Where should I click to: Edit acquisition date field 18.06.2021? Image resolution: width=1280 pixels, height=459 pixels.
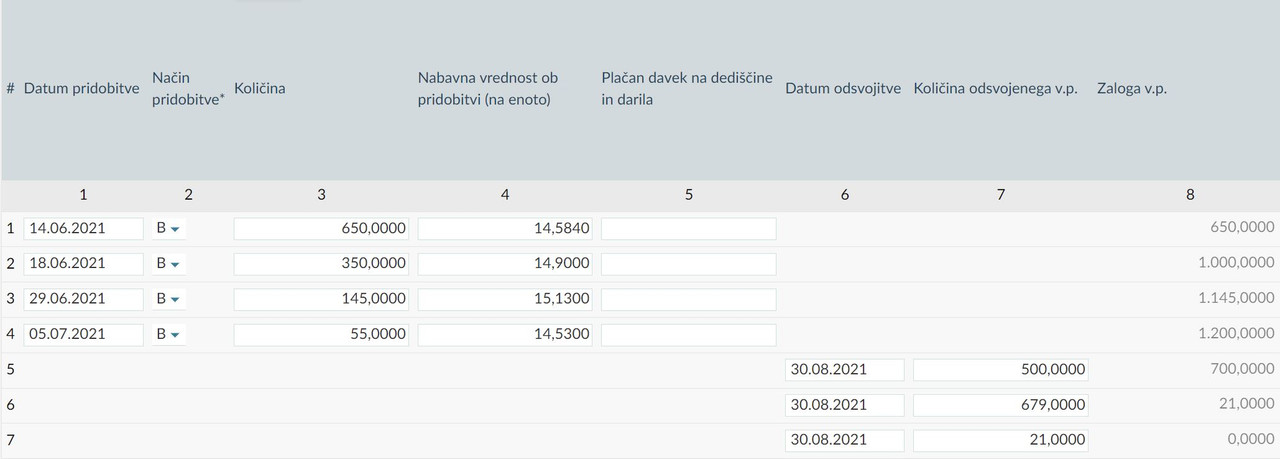pyautogui.click(x=84, y=264)
